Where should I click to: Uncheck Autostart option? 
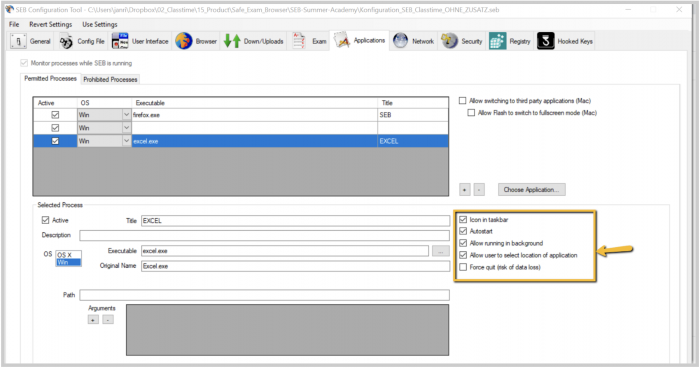click(463, 231)
